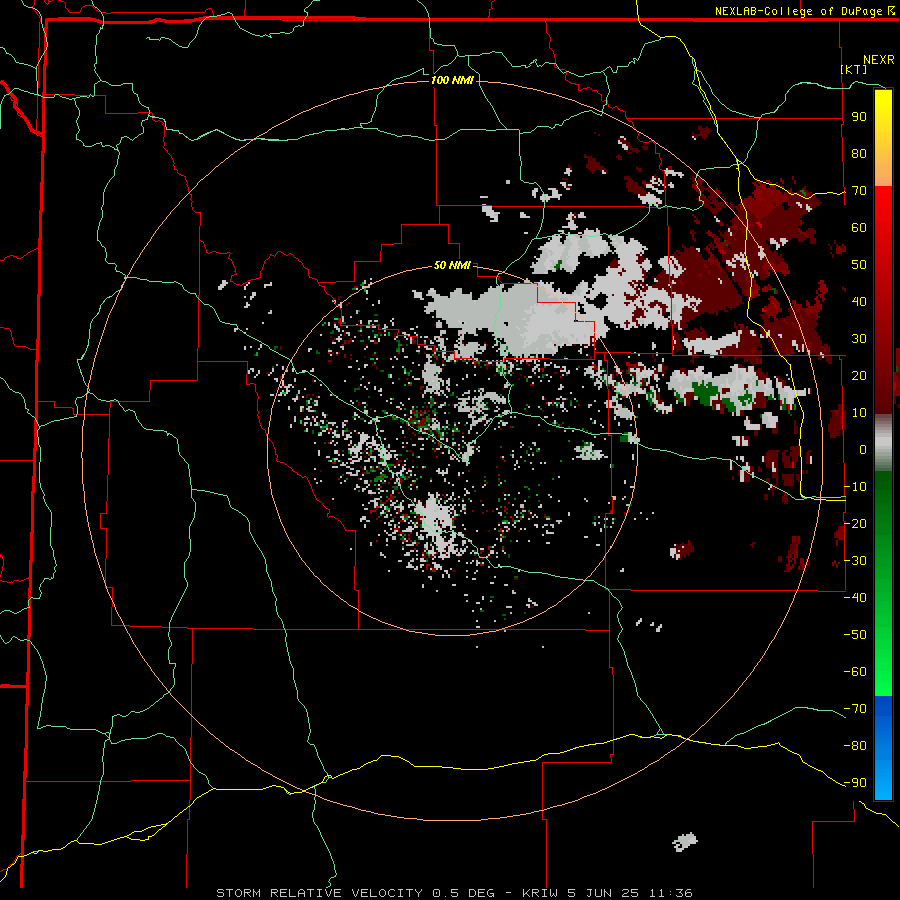Click the -40 value on velocity scale
This screenshot has height=900, width=900.
855,598
